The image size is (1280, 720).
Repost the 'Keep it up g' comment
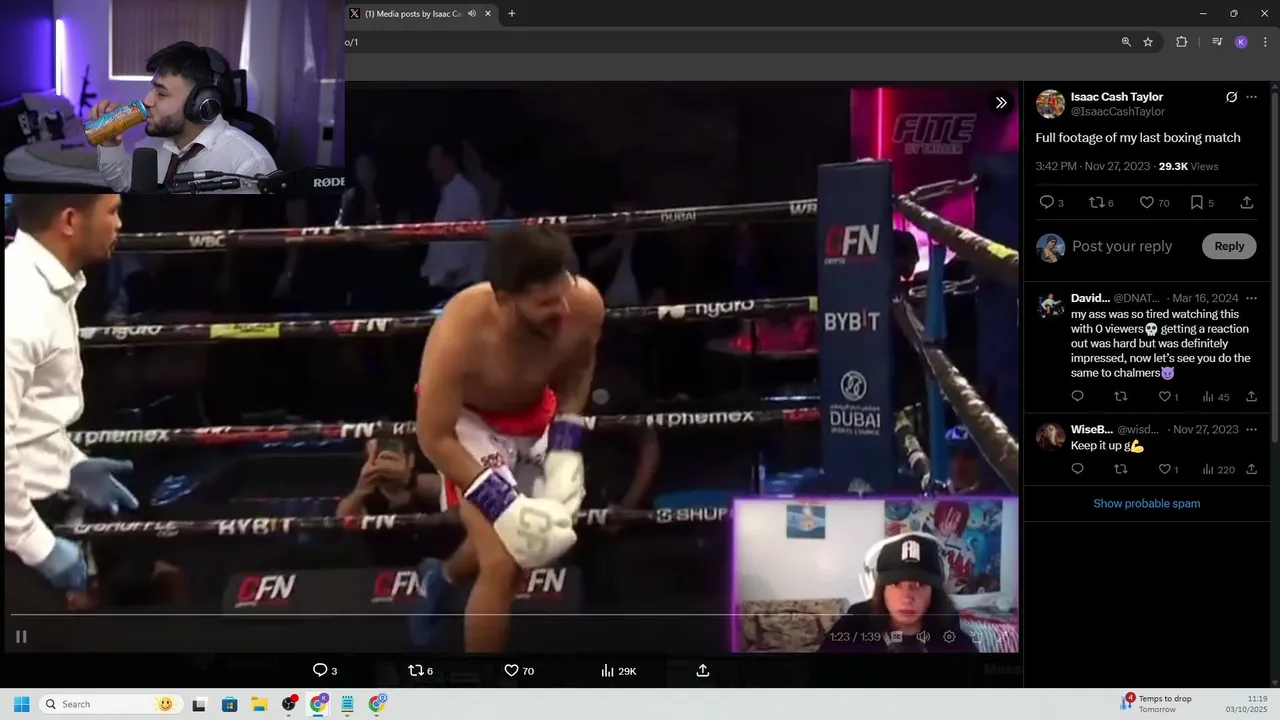(1121, 469)
